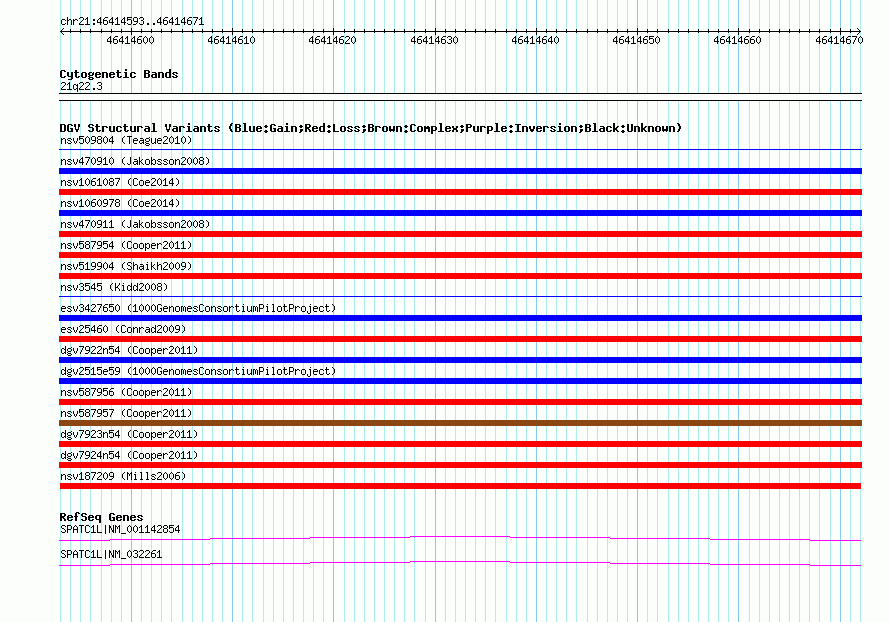This screenshot has width=890, height=622.
Task: Select the RefSeq Genes track title
Action: click(101, 517)
